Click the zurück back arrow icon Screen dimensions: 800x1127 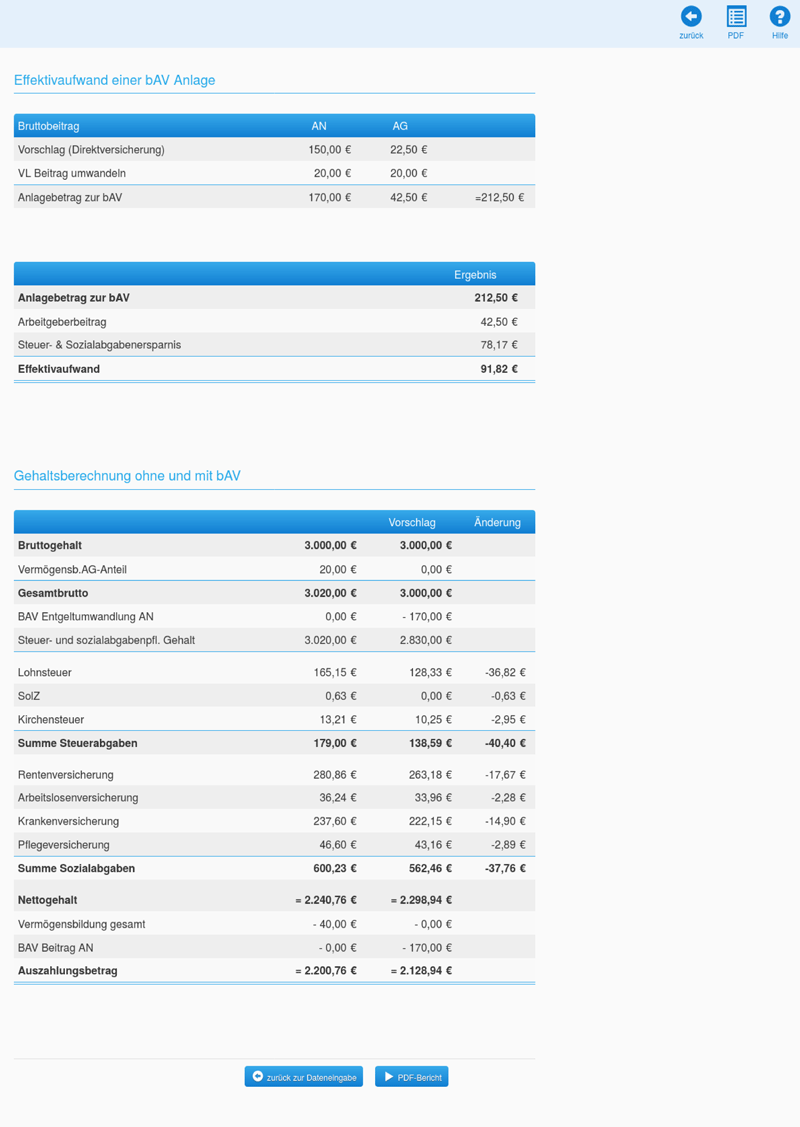pyautogui.click(x=691, y=17)
